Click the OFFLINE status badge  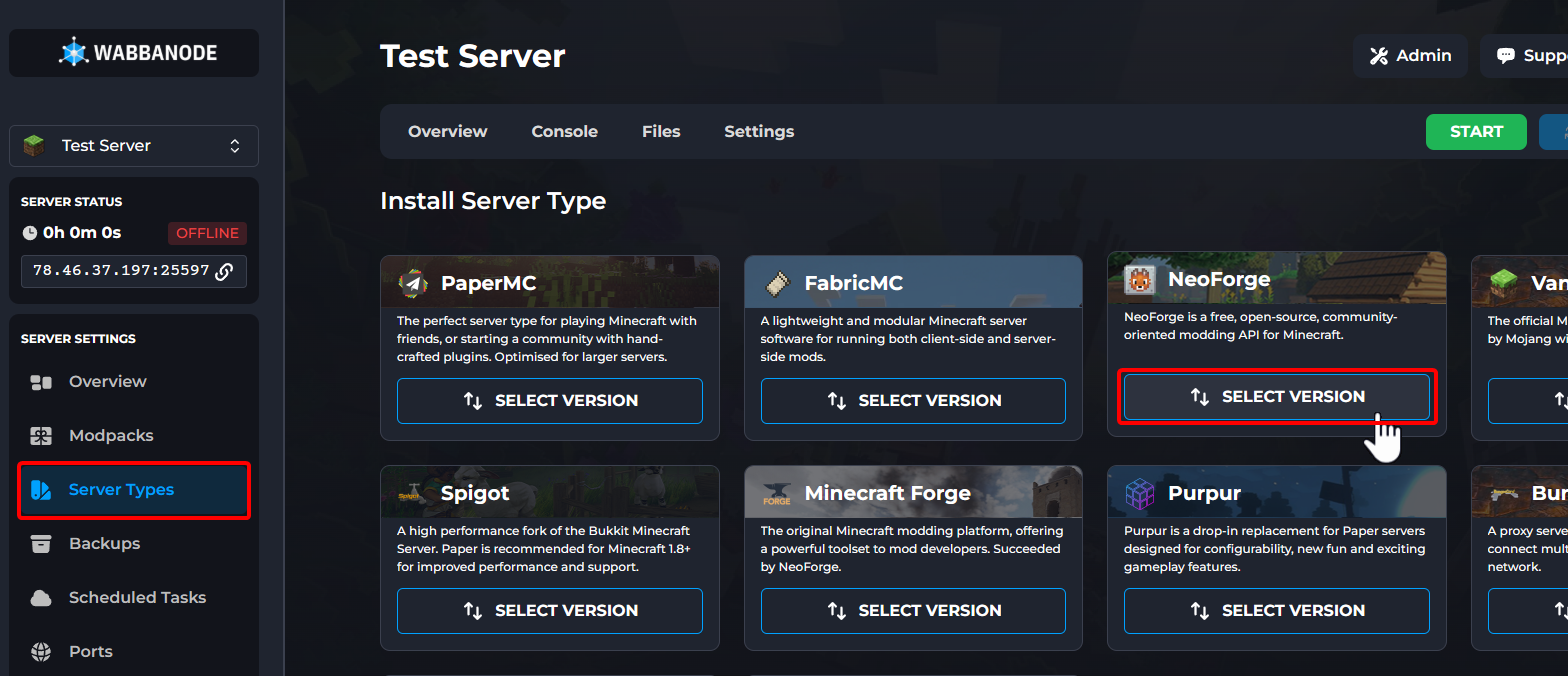point(207,233)
